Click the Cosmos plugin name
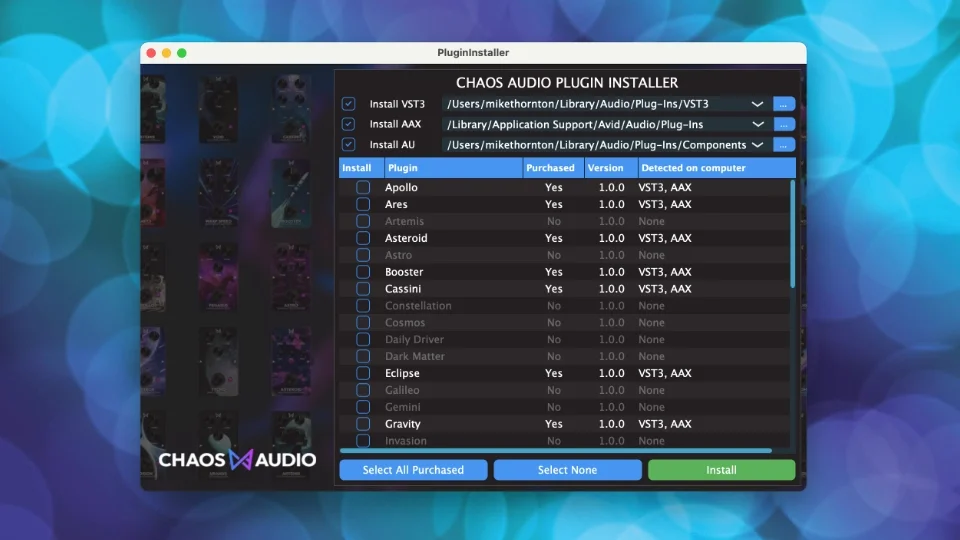The image size is (960, 540). [405, 323]
